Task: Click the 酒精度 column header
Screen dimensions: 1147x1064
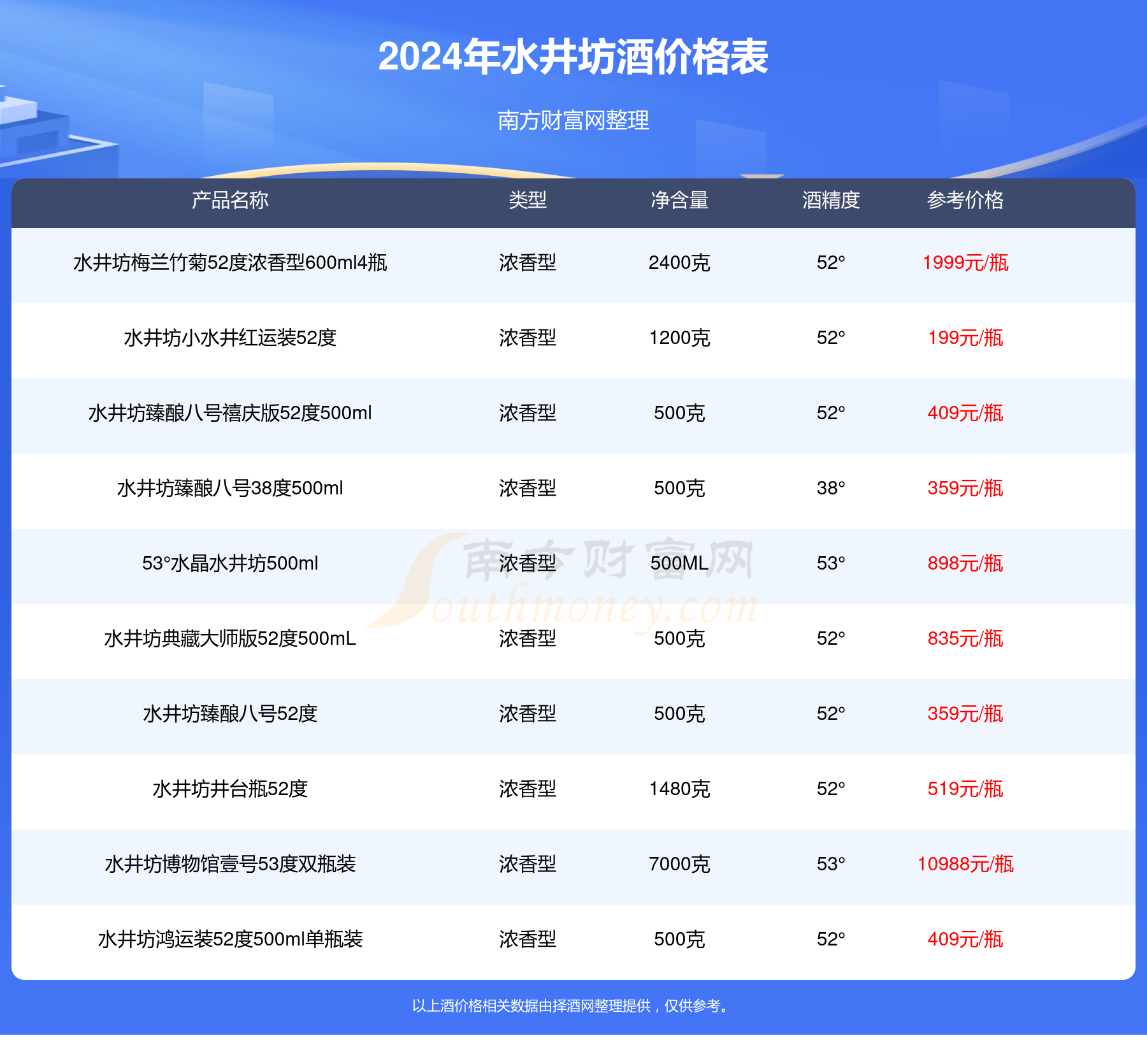Action: [831, 200]
